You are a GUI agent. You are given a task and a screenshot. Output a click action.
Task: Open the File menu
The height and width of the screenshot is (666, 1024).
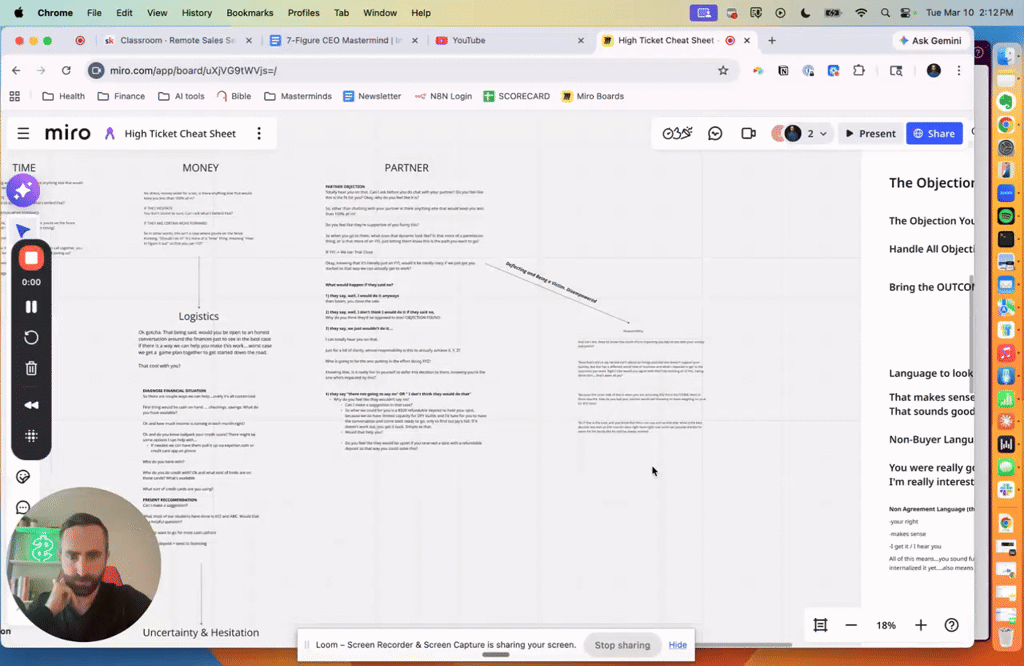point(94,12)
